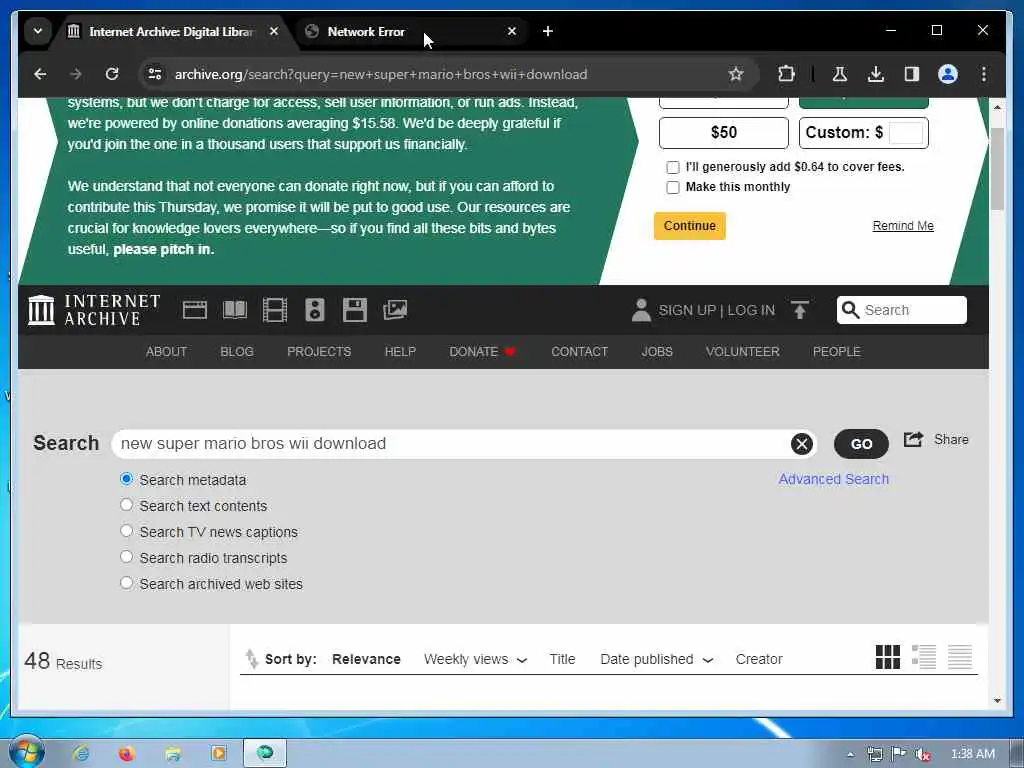The image size is (1024, 768).
Task: Close the Network Error tab
Action: tap(512, 31)
